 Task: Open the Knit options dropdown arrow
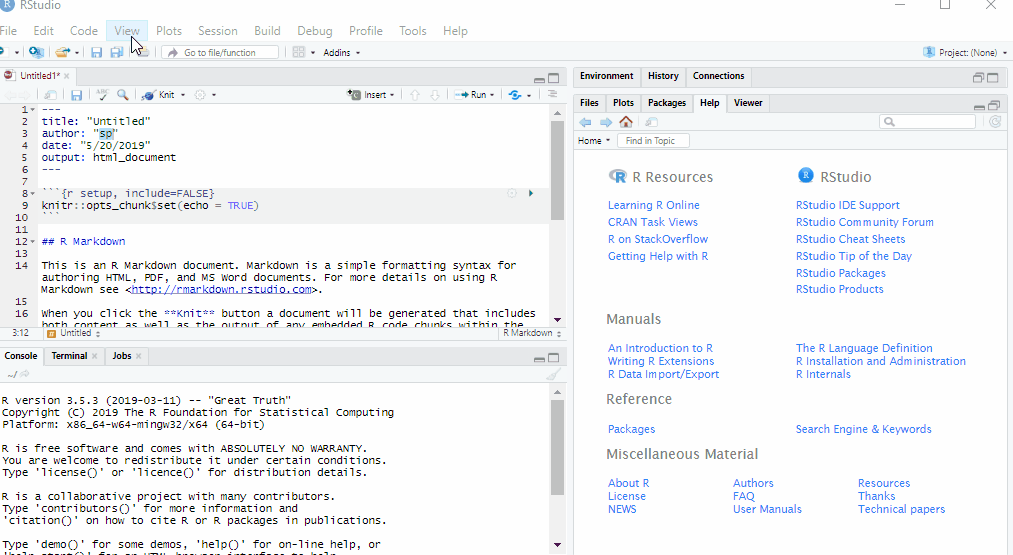183,95
